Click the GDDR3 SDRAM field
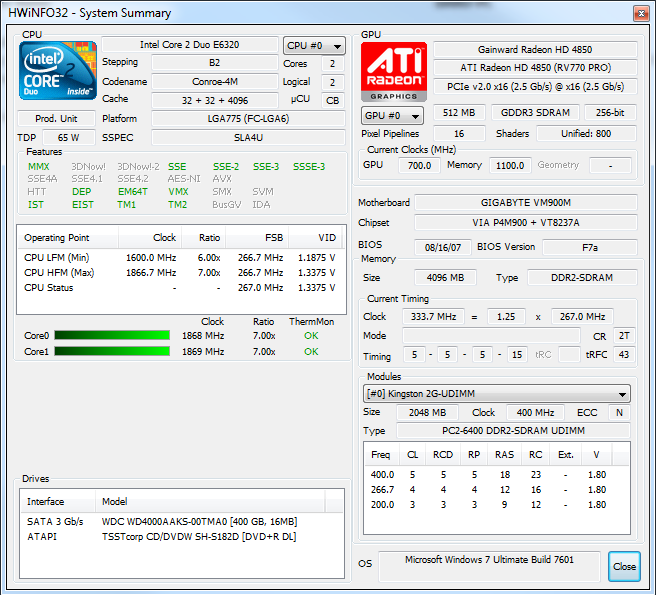The image size is (656, 595). point(535,113)
